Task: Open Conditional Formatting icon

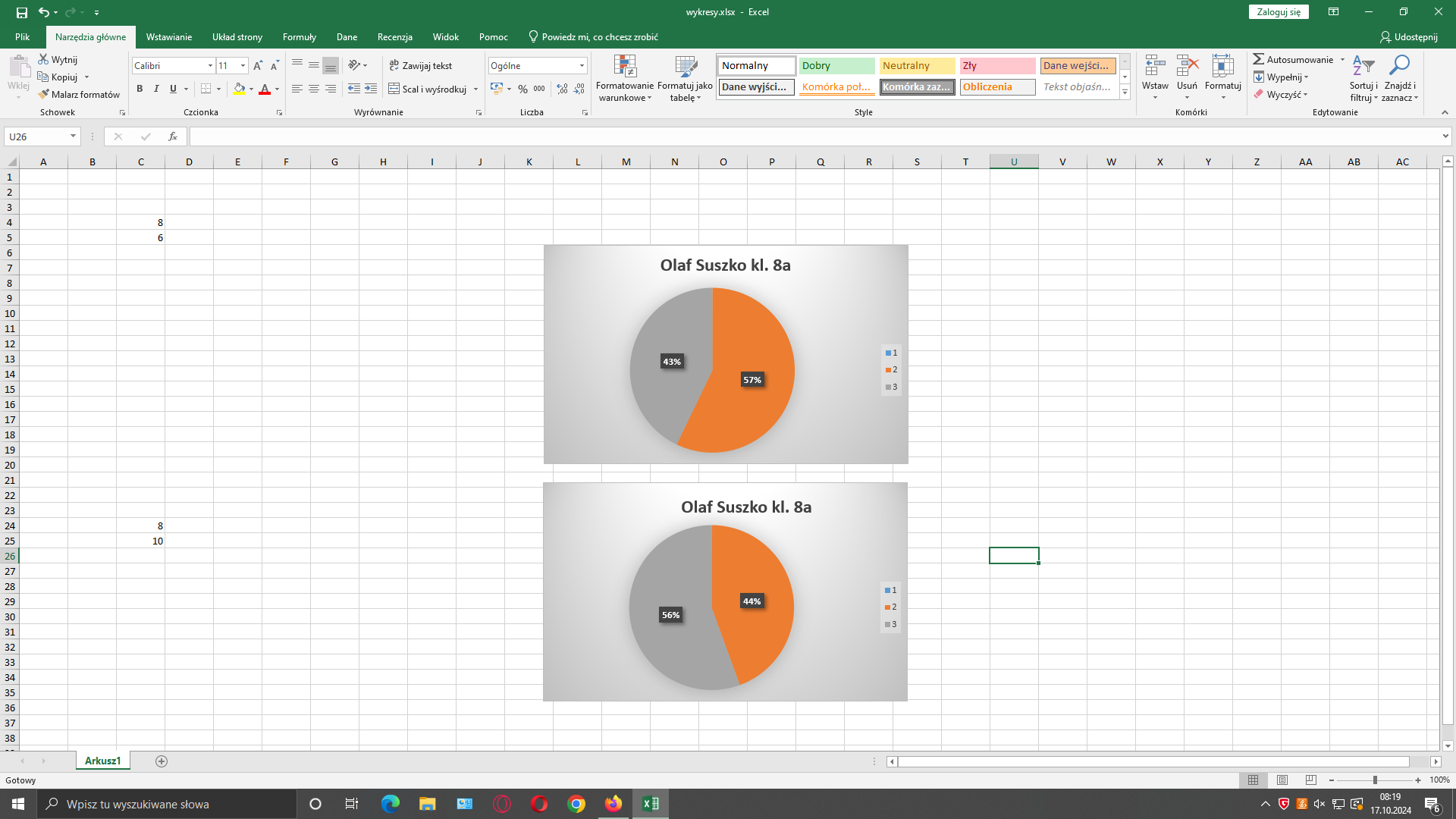Action: point(624,67)
